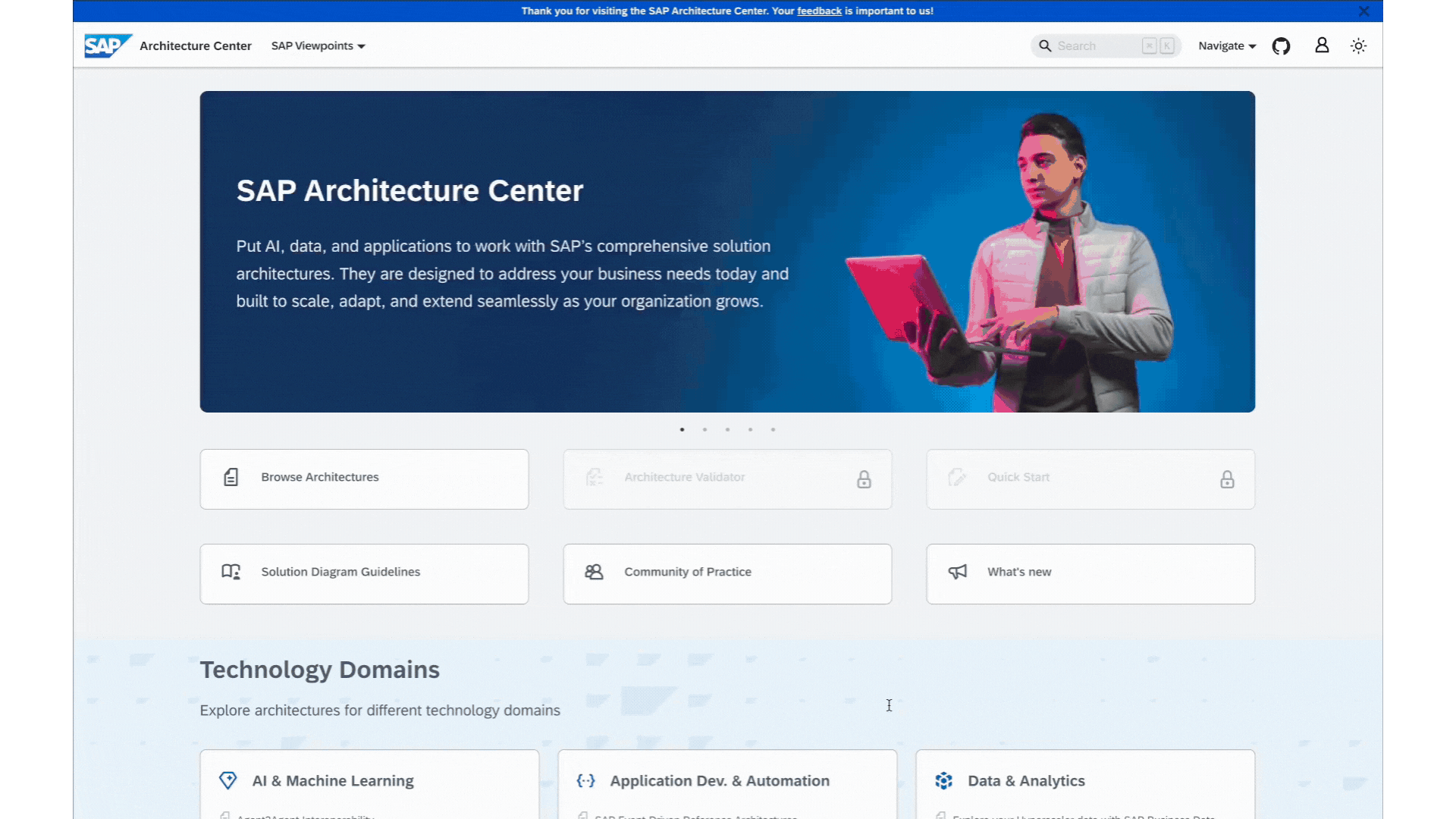Viewport: 1456px width, 819px height.
Task: Click the lock icon on Quick Start
Action: point(1227,479)
